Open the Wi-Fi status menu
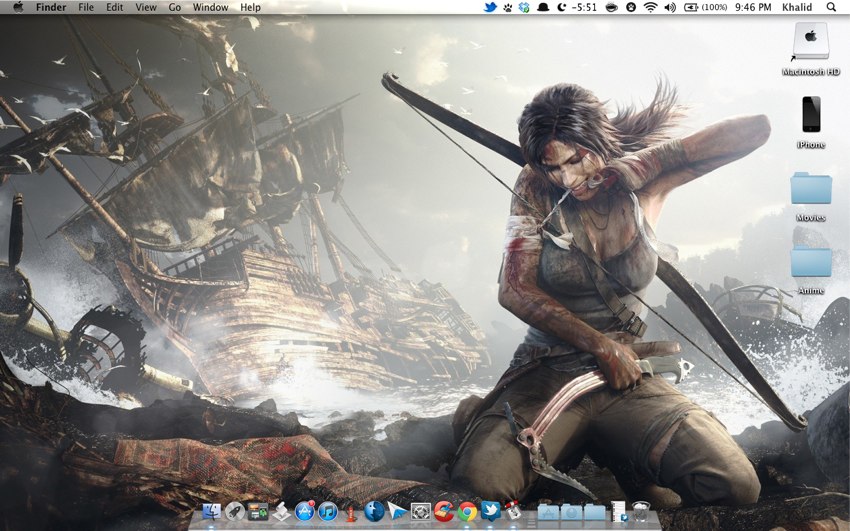The width and height of the screenshot is (850, 531). pos(651,8)
